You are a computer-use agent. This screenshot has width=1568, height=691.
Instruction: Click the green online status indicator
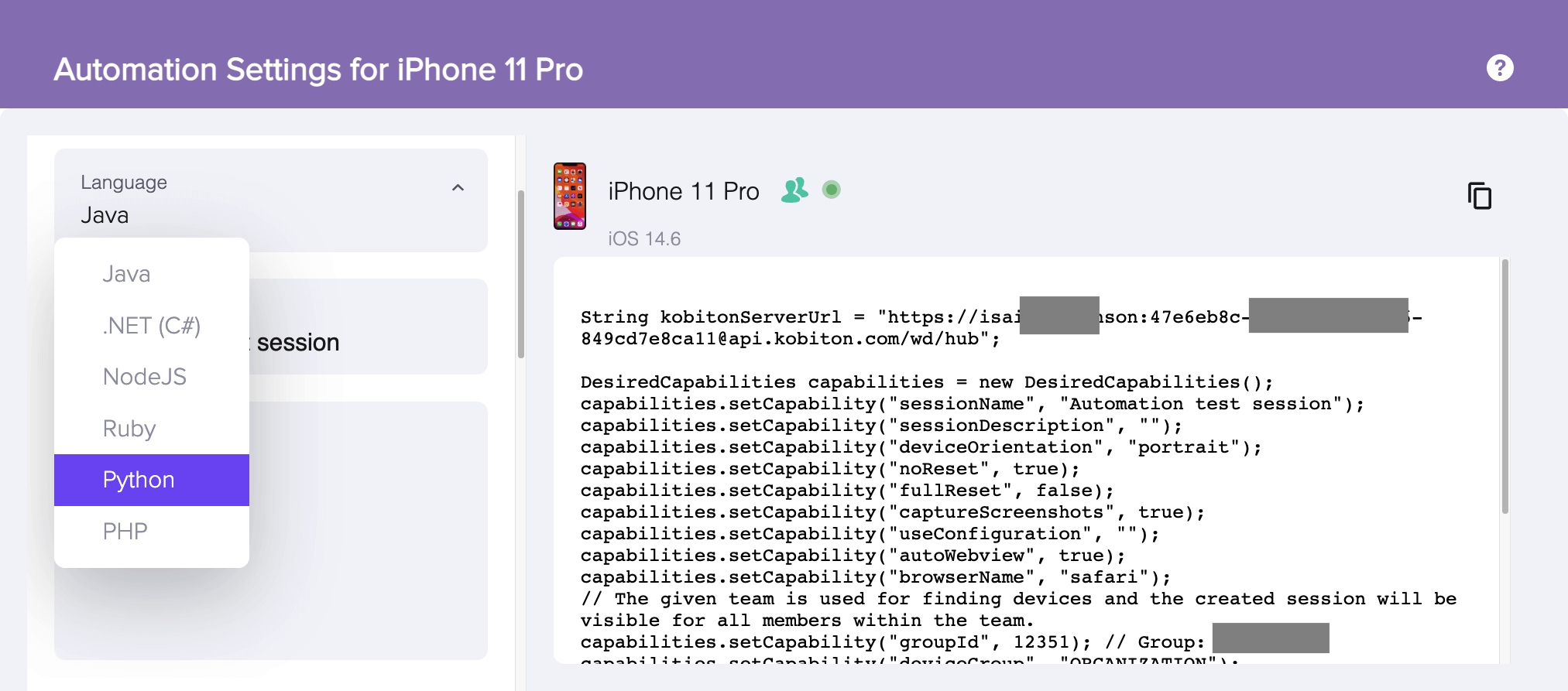point(832,190)
